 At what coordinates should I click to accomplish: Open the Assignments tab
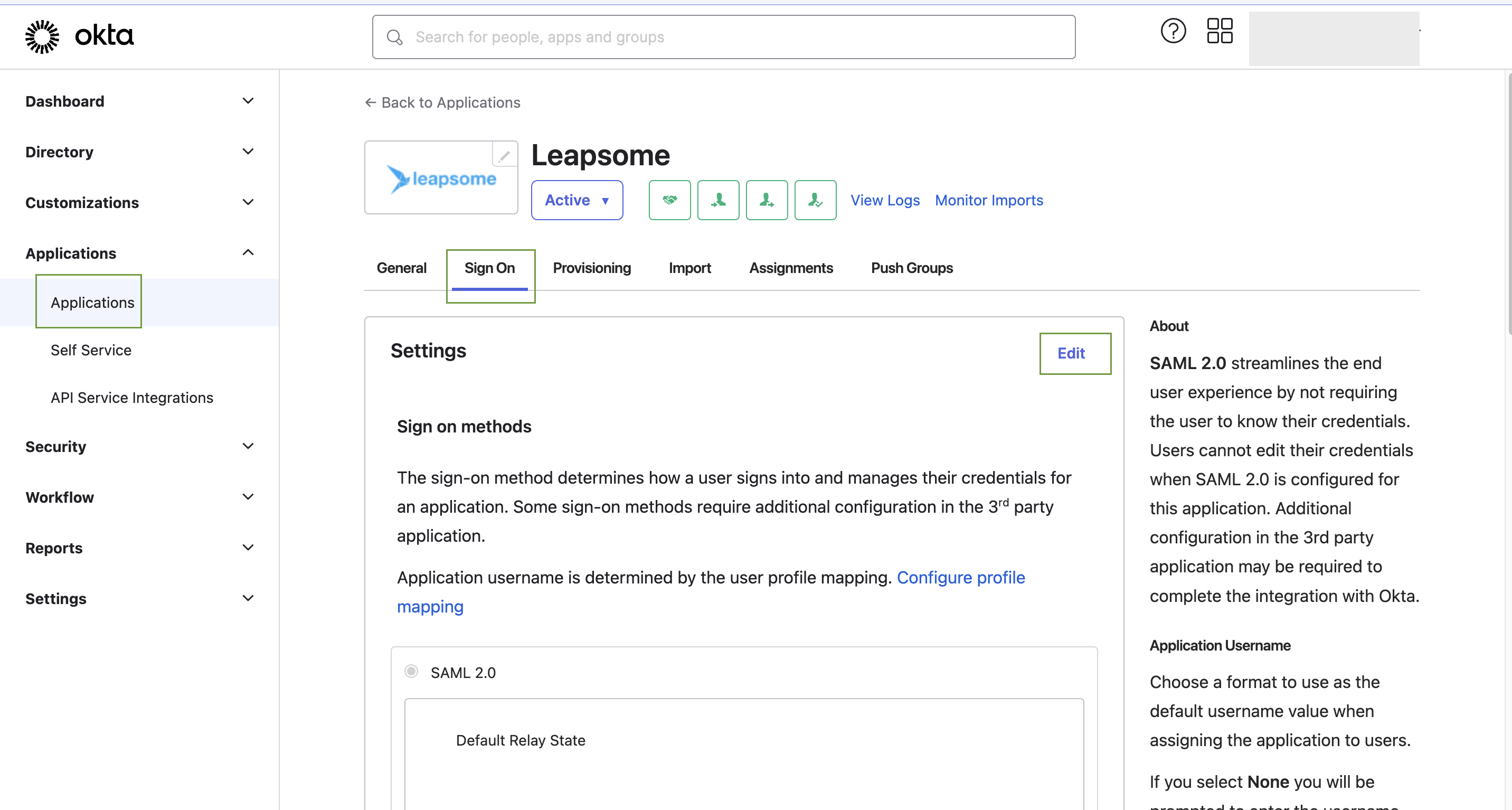pyautogui.click(x=791, y=268)
